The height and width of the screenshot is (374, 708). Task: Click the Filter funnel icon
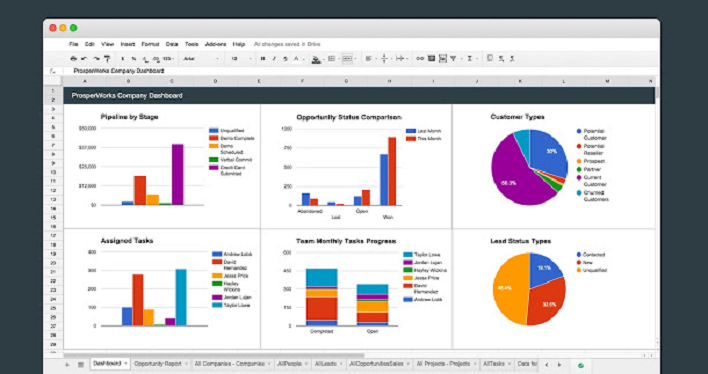click(453, 58)
